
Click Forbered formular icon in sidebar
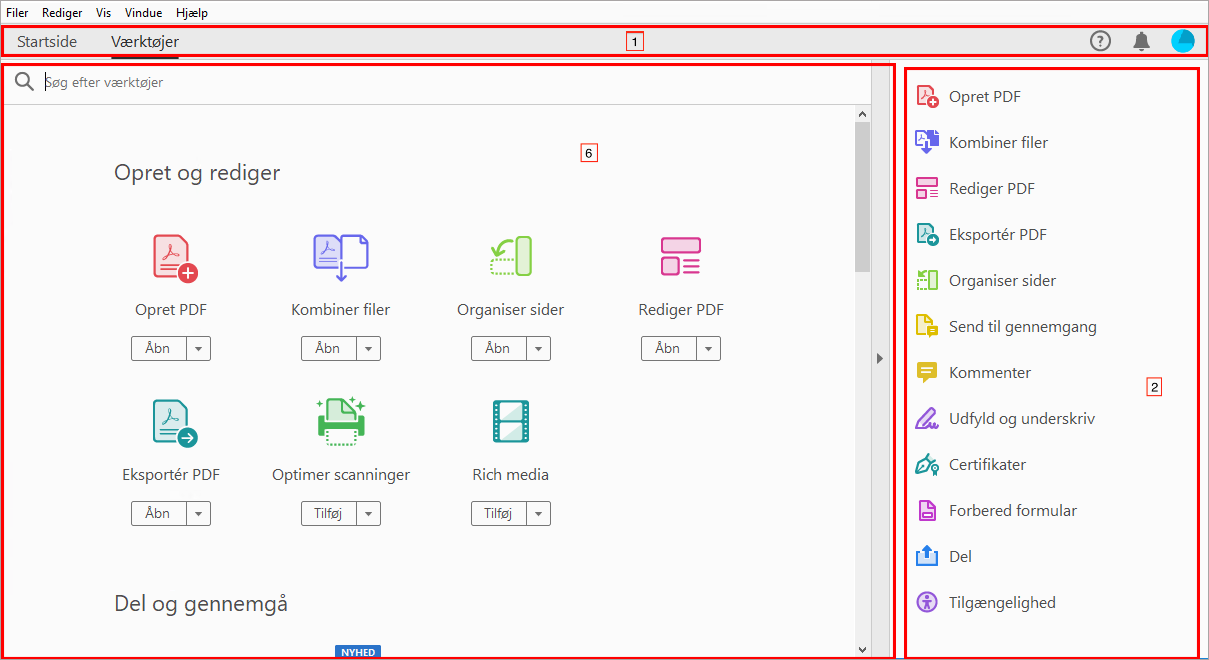coord(927,510)
